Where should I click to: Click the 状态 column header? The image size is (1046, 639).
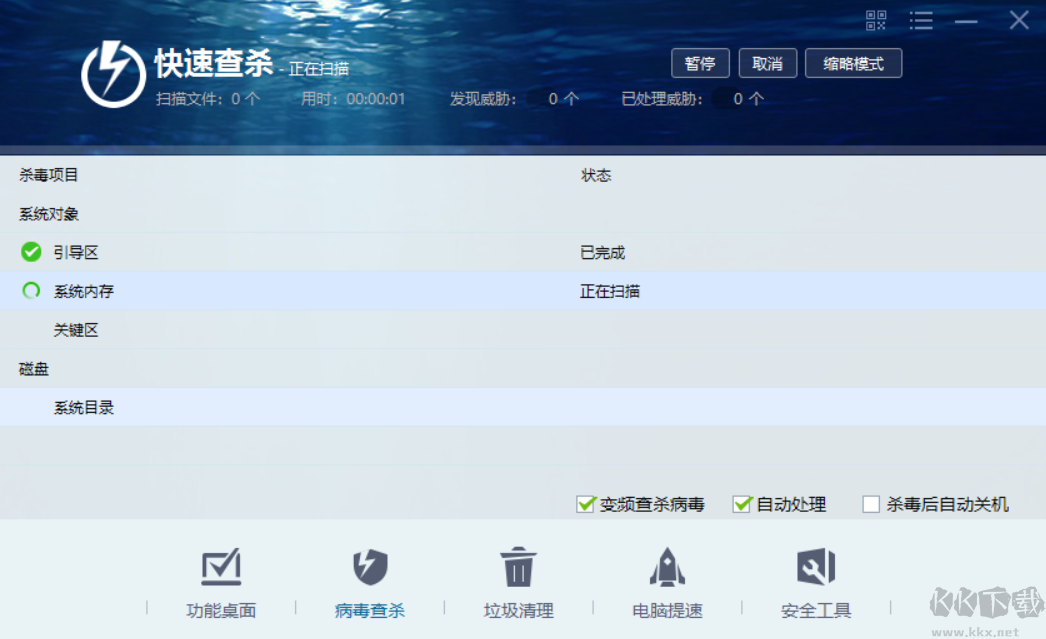click(x=596, y=175)
